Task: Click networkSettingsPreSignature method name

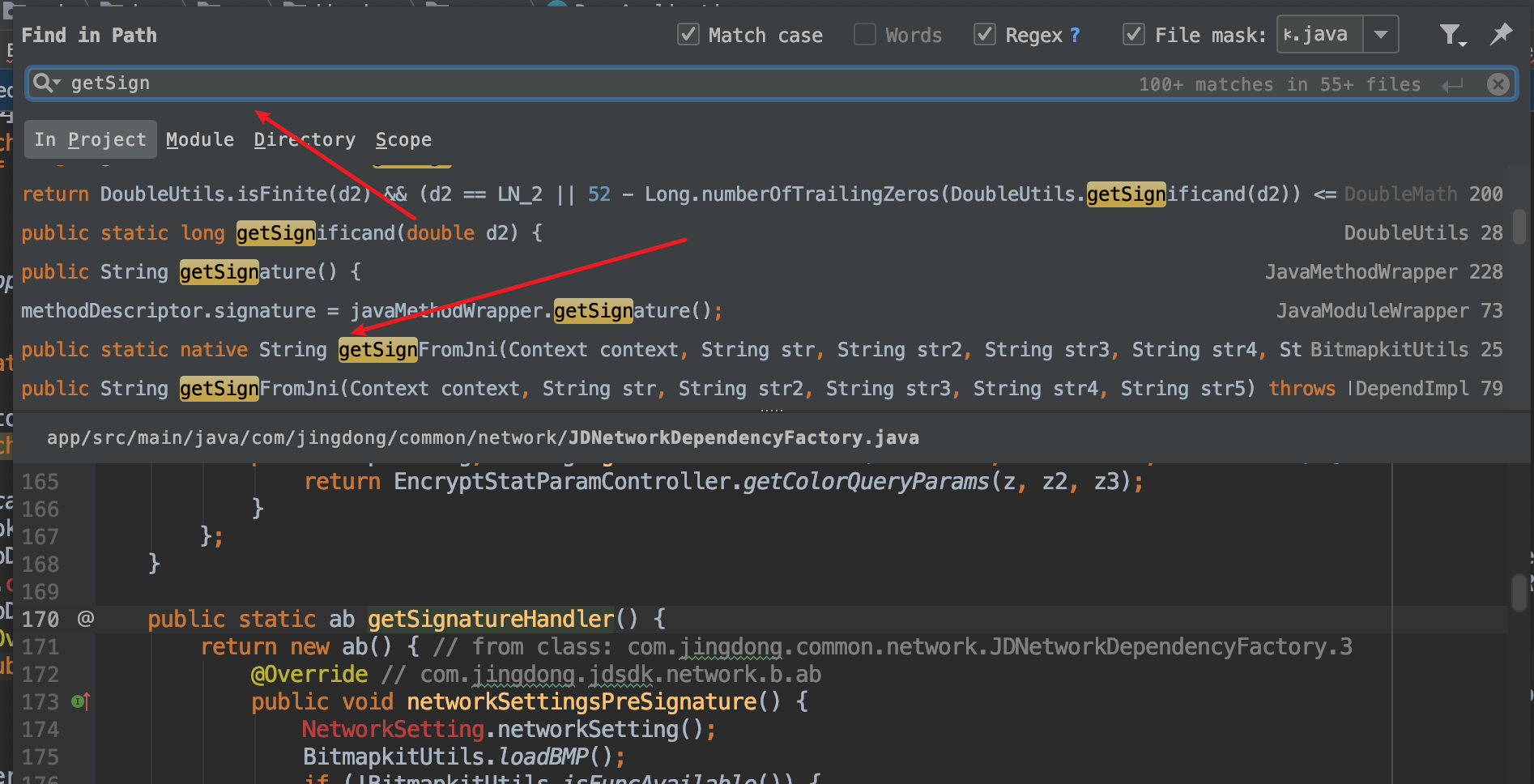Action: pos(582,702)
